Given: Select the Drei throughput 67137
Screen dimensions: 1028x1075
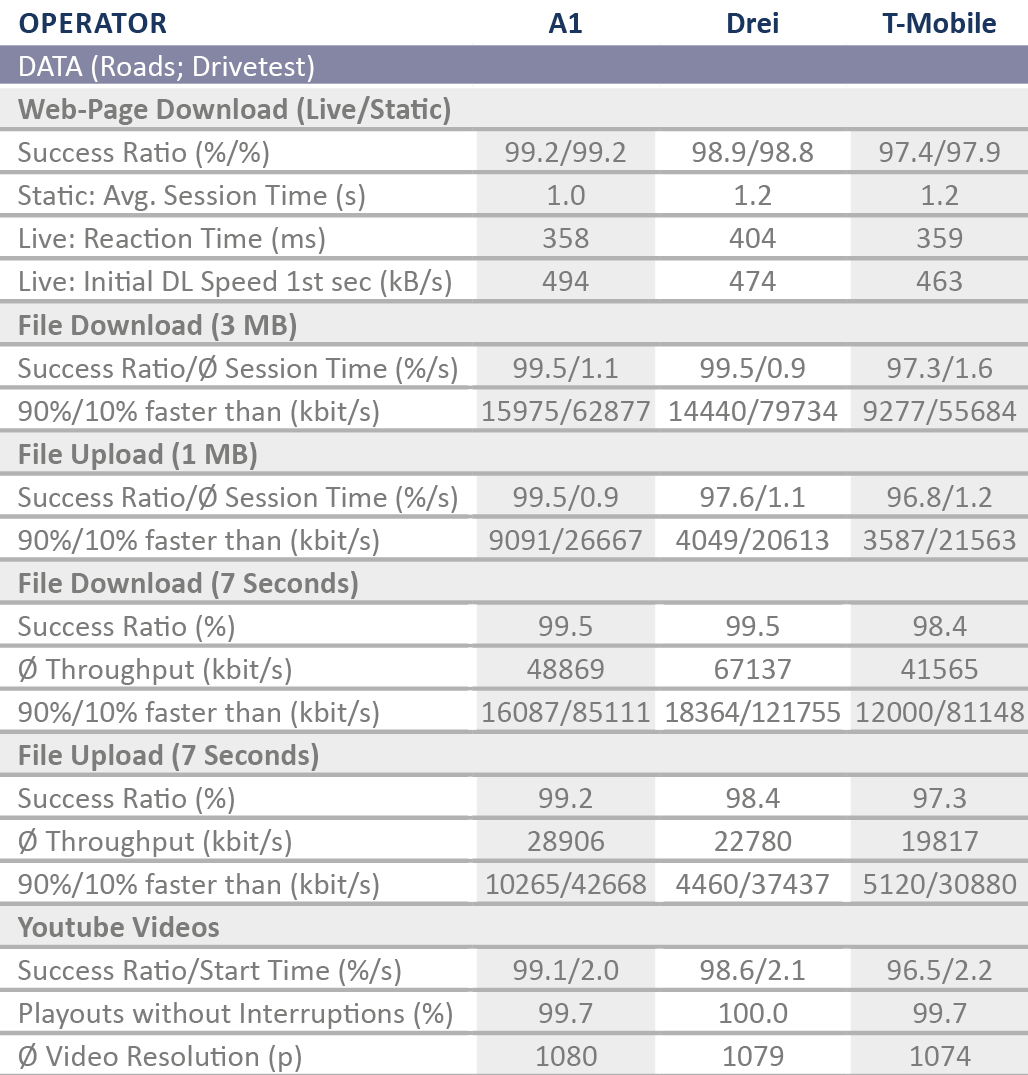Looking at the screenshot, I should click(752, 670).
